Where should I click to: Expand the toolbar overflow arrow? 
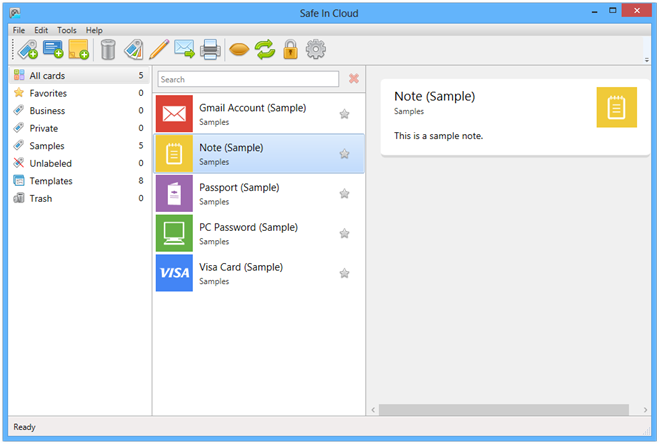point(647,60)
